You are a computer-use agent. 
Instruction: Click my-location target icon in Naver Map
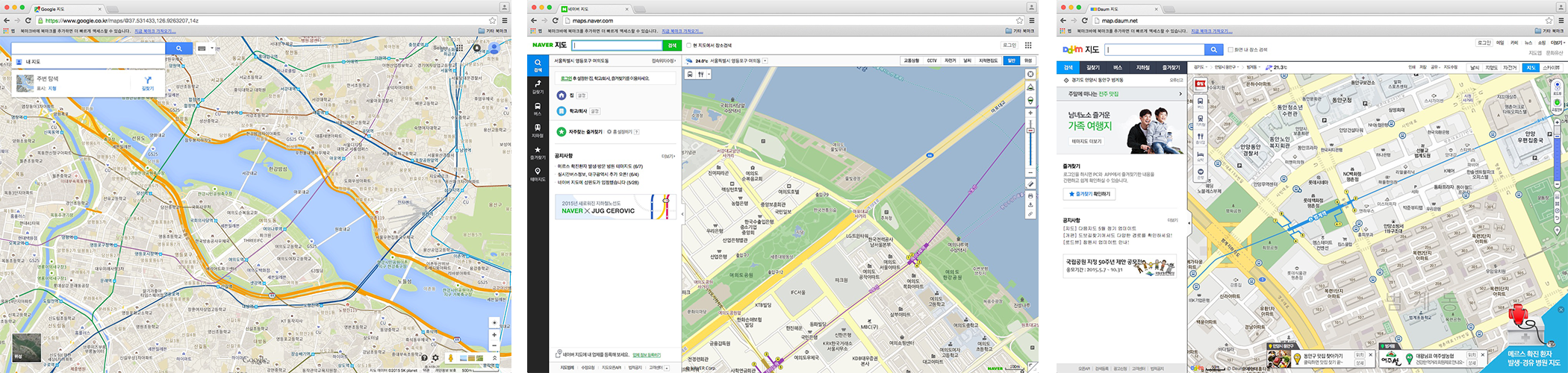(x=1030, y=74)
